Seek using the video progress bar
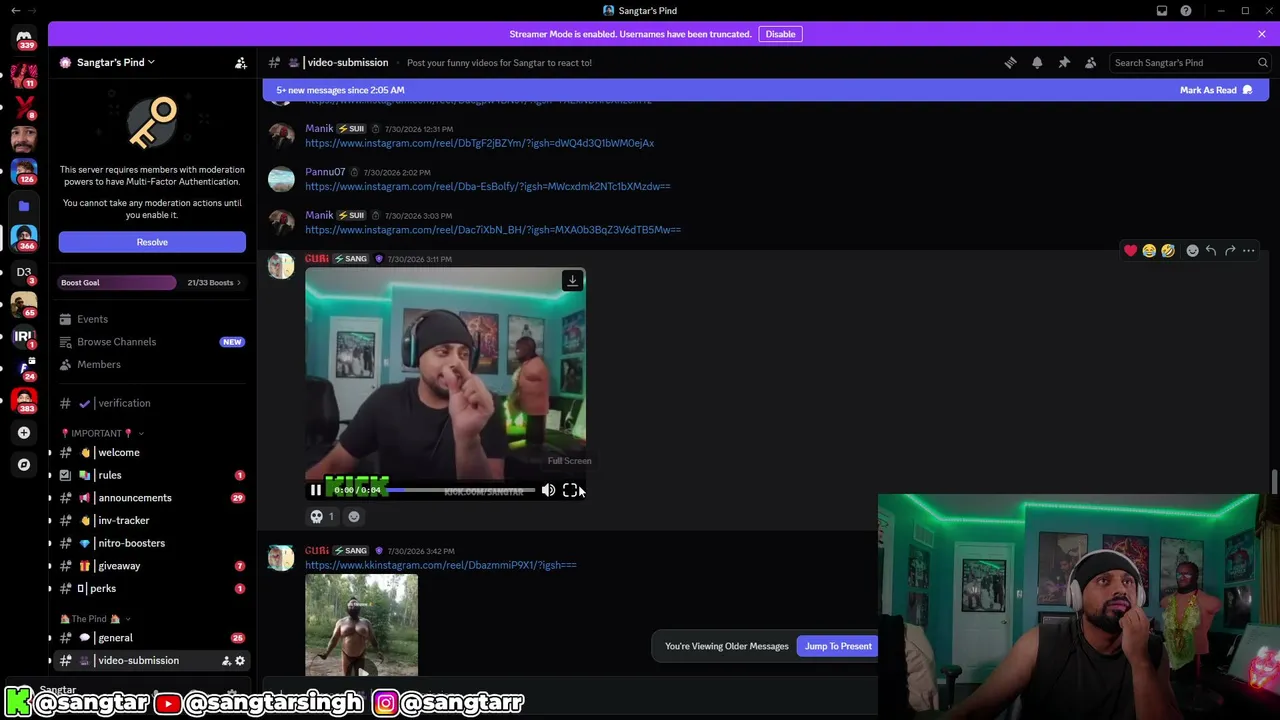 (x=460, y=490)
